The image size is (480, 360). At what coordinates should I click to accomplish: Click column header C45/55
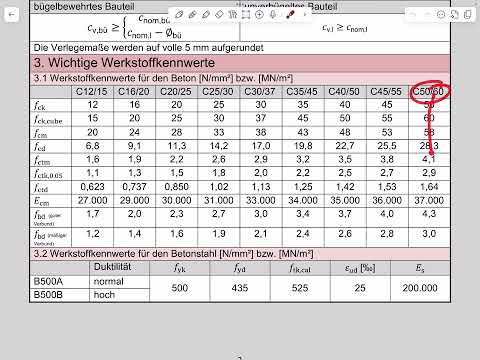[386, 91]
